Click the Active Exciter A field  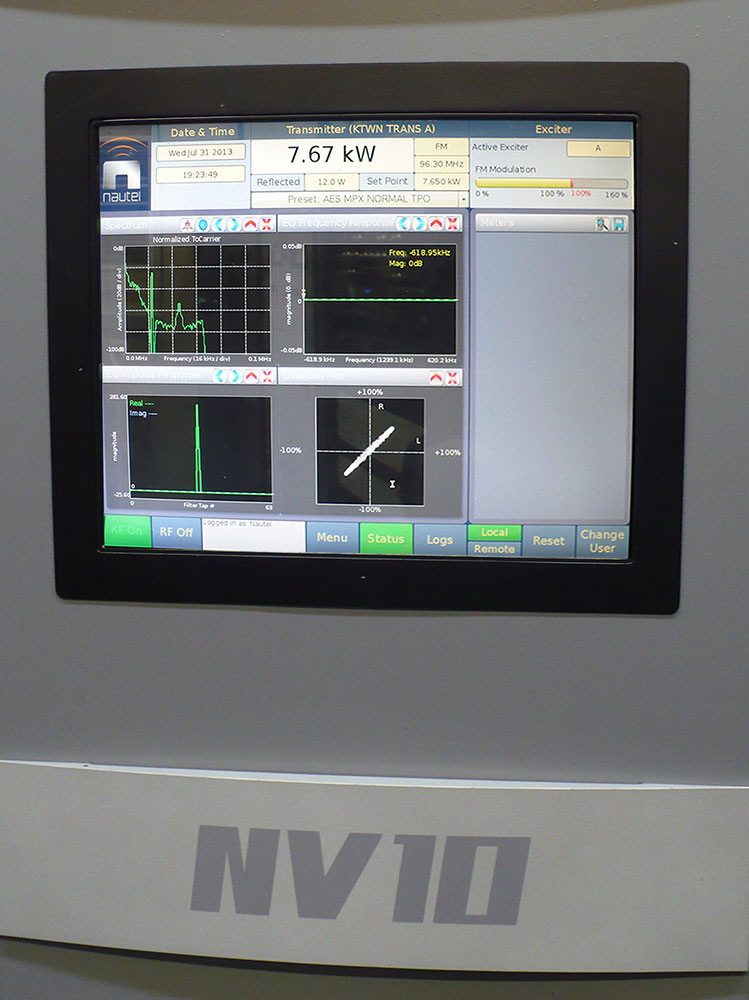pos(598,148)
